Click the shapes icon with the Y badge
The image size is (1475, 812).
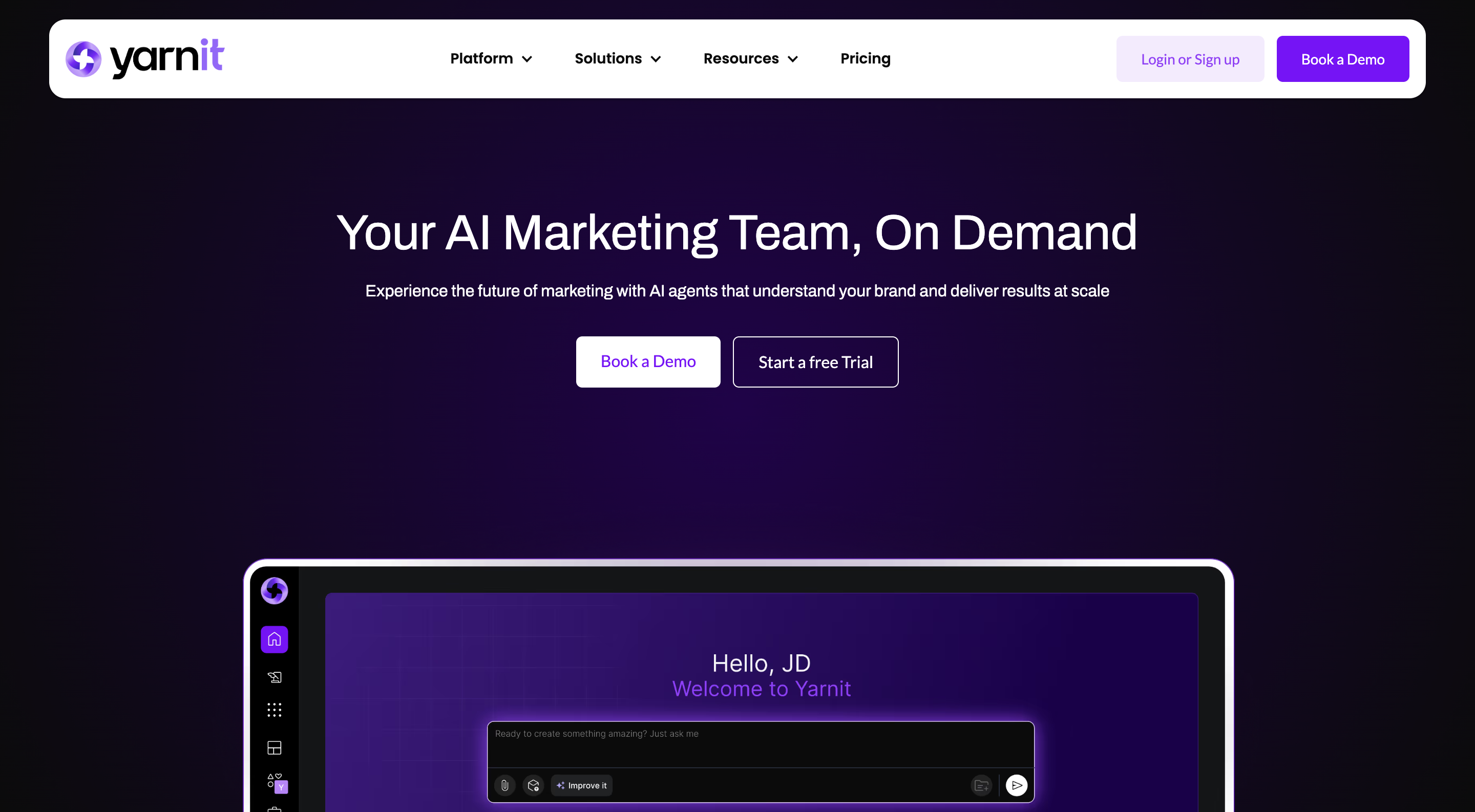pos(277,783)
